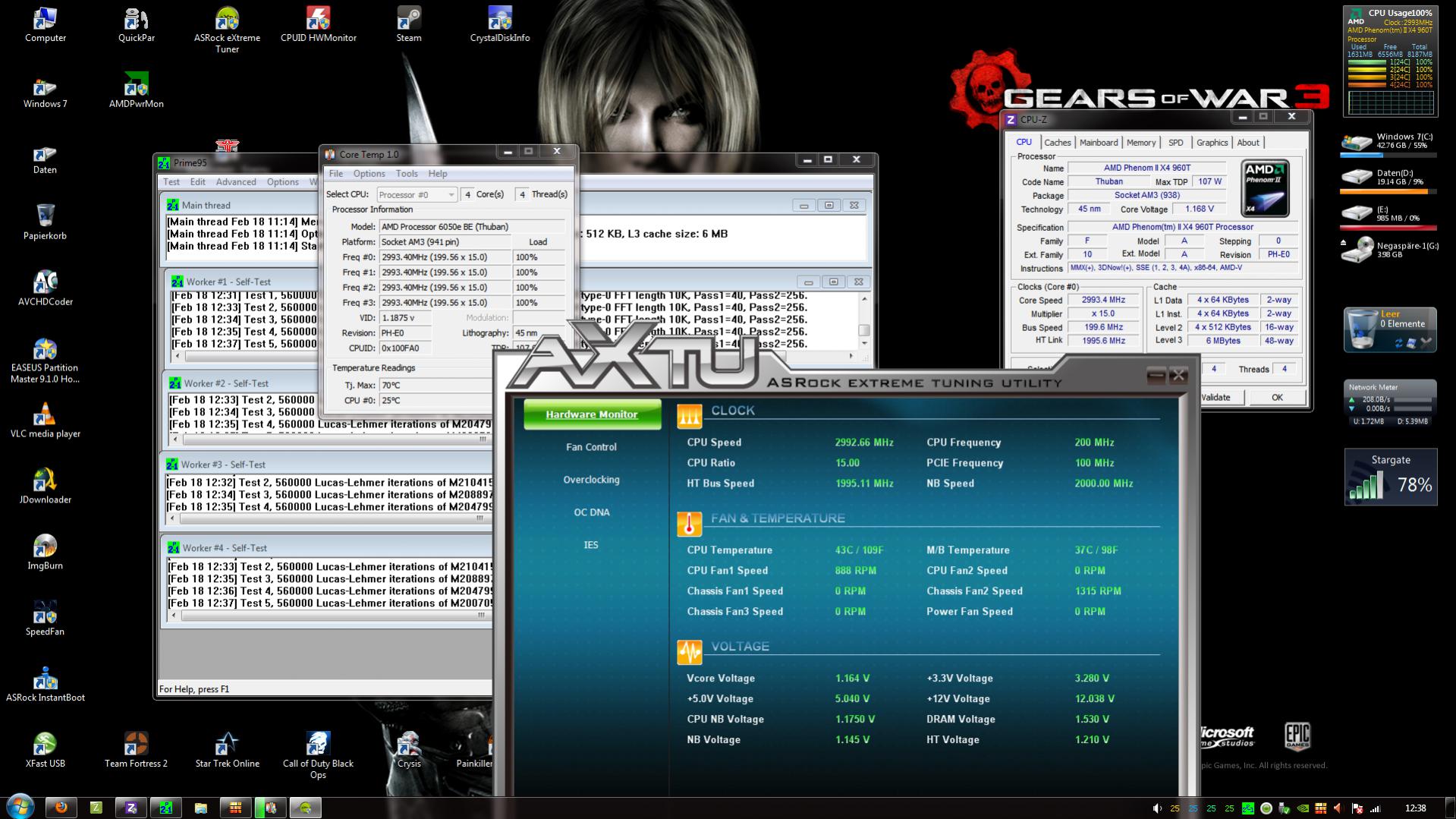This screenshot has height=819, width=1456.
Task: Select the SpeedFan desktop icon
Action: click(45, 619)
